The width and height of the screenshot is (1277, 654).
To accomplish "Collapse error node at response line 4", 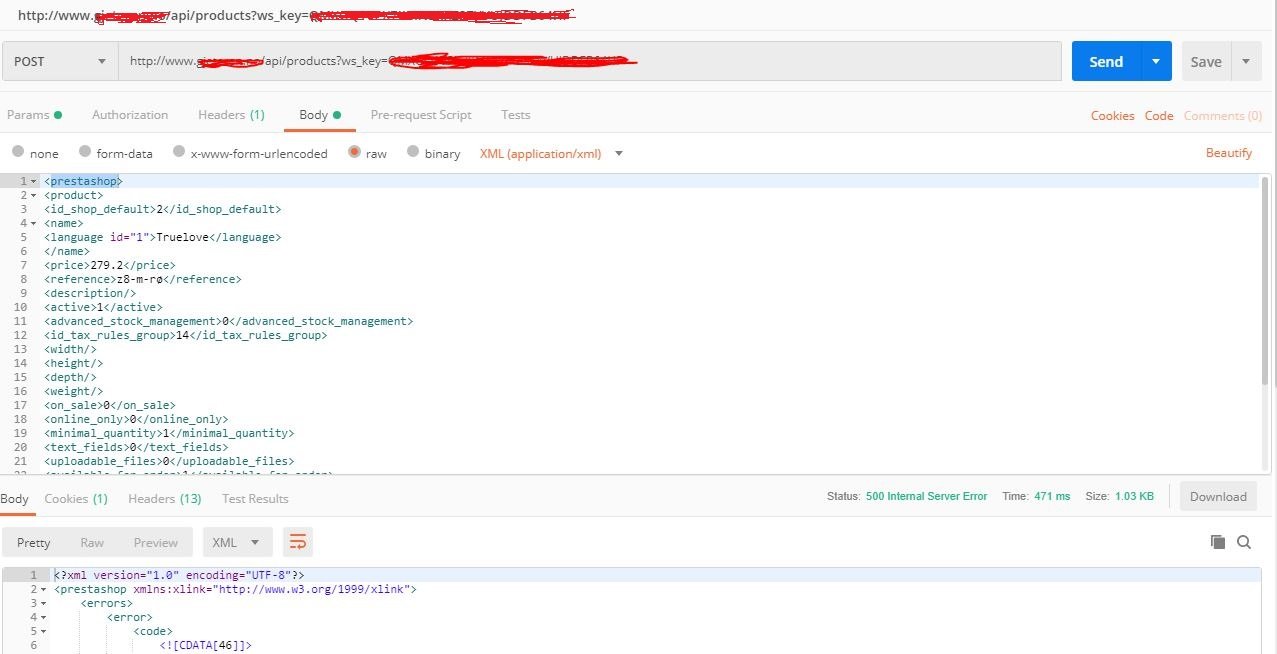I will point(44,617).
